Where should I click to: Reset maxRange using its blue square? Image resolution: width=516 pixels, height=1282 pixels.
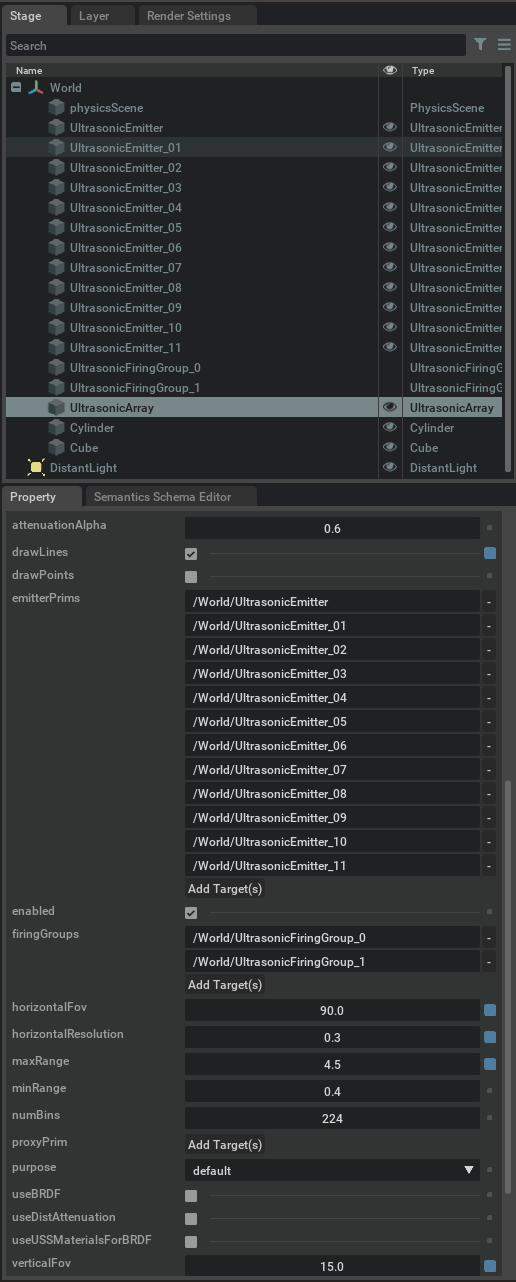pyautogui.click(x=490, y=1064)
